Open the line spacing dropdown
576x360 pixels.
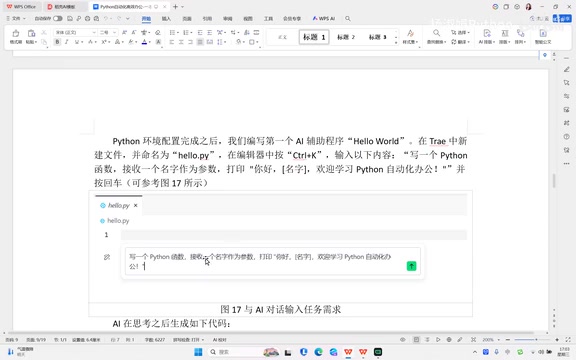tap(224, 42)
